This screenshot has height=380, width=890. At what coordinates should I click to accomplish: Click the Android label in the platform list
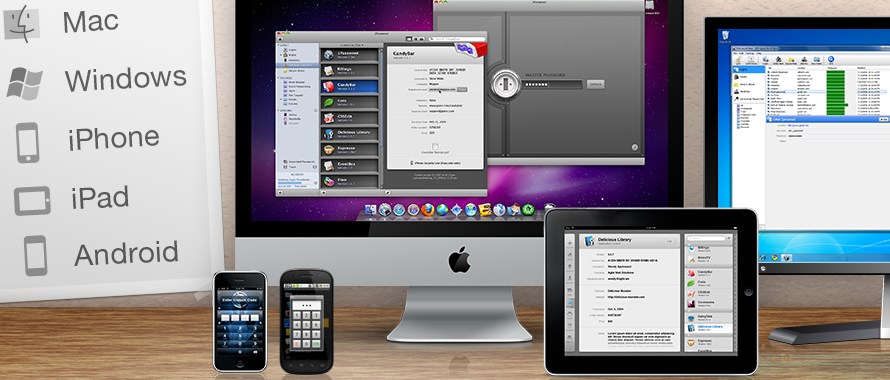coord(126,254)
